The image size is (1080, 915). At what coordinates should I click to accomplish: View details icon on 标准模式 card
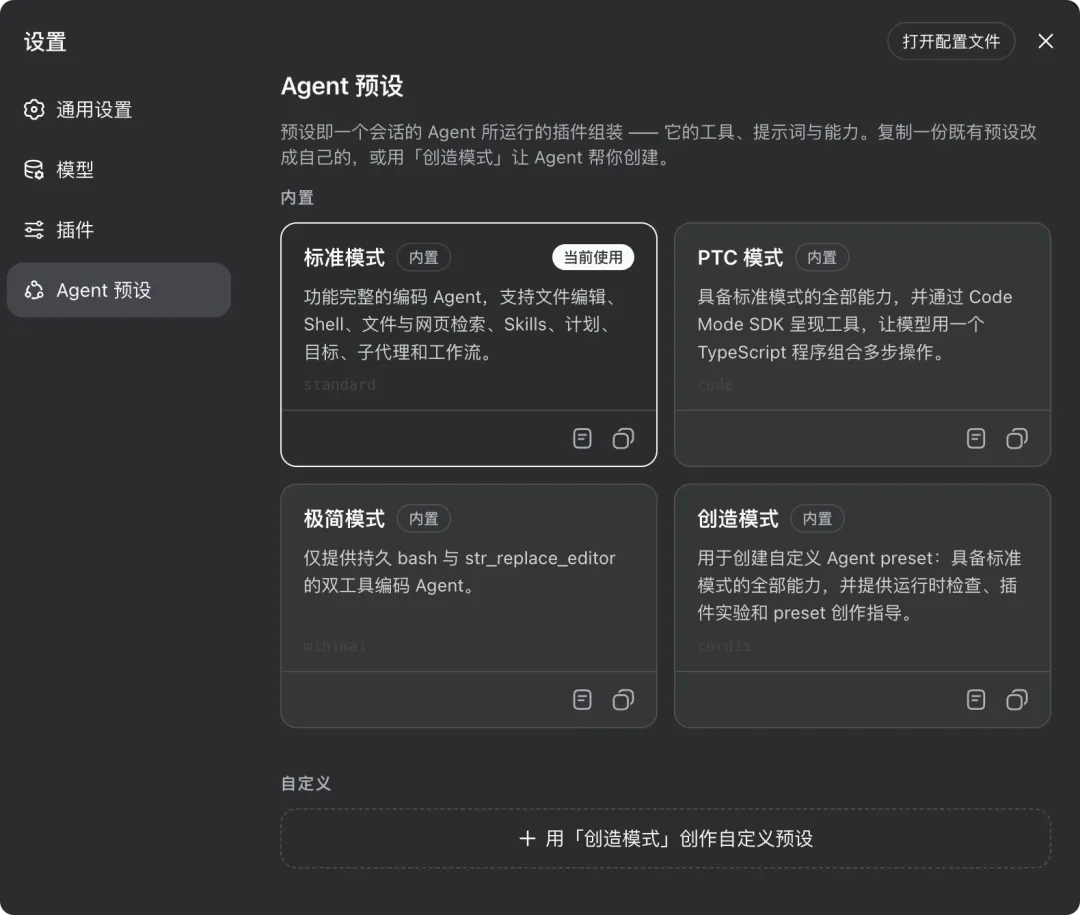click(582, 438)
